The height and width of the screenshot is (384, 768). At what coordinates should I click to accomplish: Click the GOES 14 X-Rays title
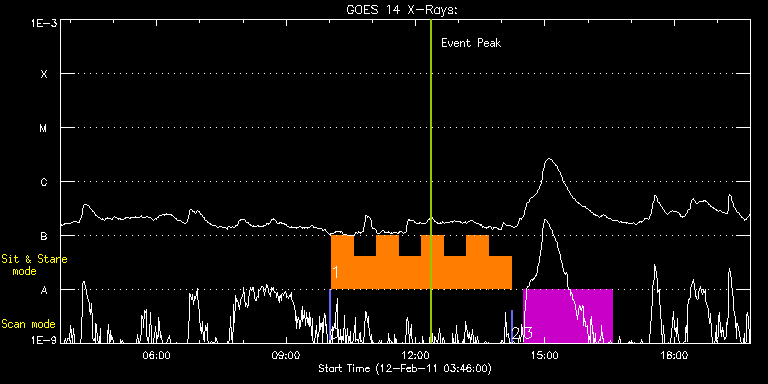tap(402, 11)
